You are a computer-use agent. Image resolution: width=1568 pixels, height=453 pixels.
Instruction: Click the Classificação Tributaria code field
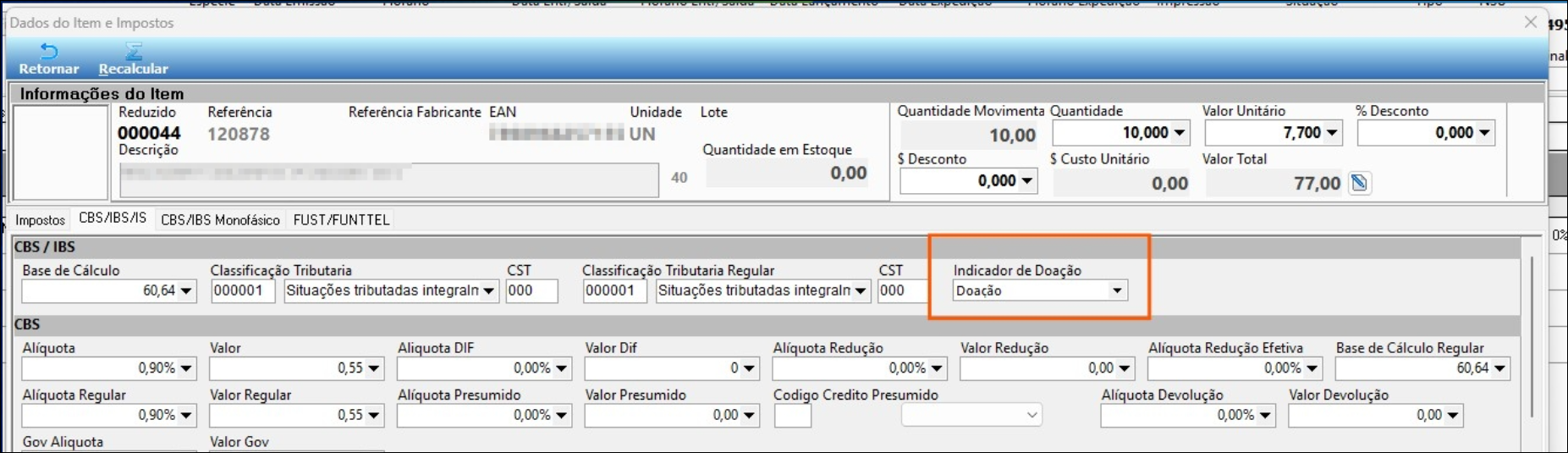[242, 291]
